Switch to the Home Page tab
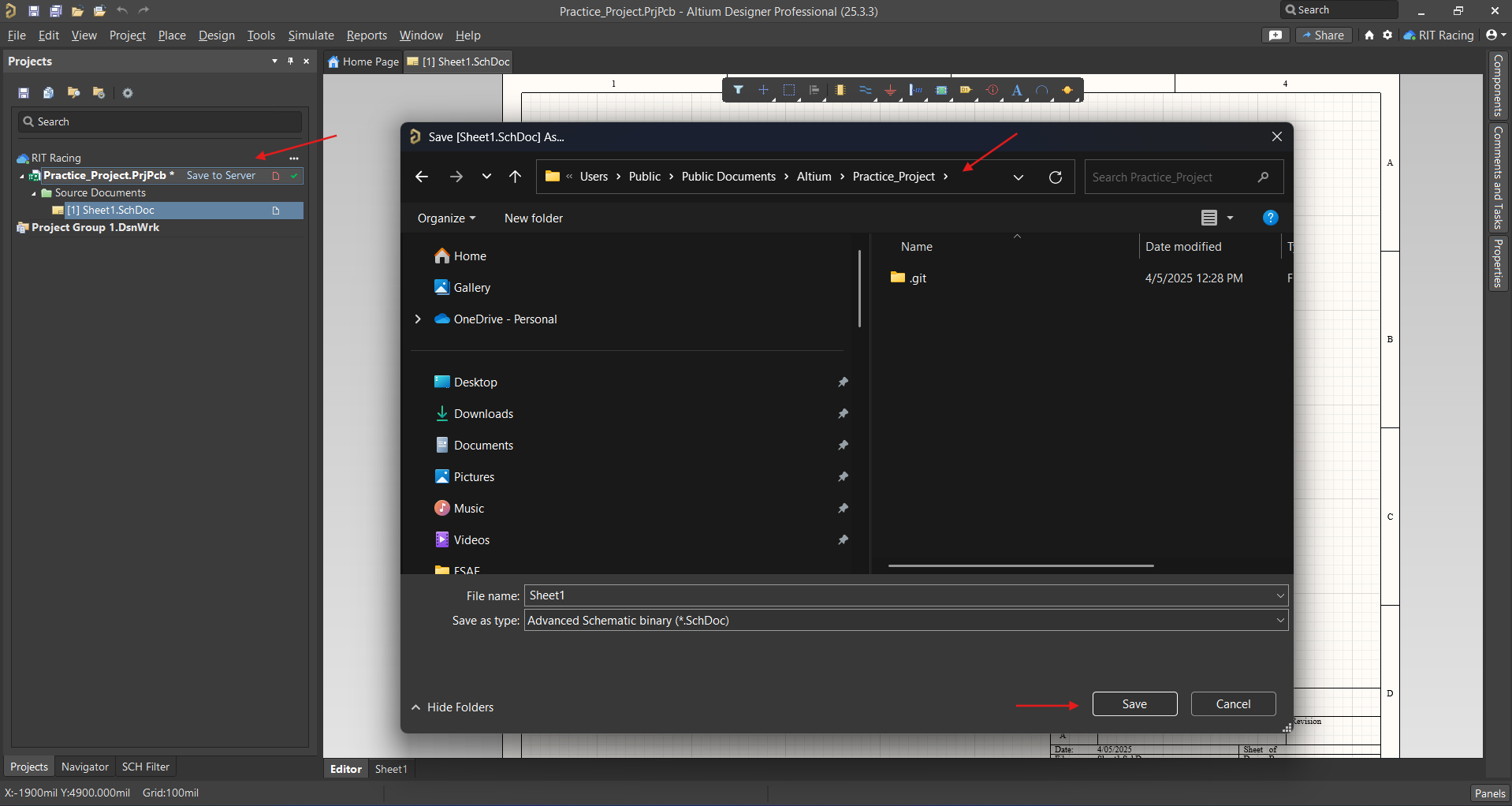The image size is (1512, 806). pyautogui.click(x=363, y=62)
